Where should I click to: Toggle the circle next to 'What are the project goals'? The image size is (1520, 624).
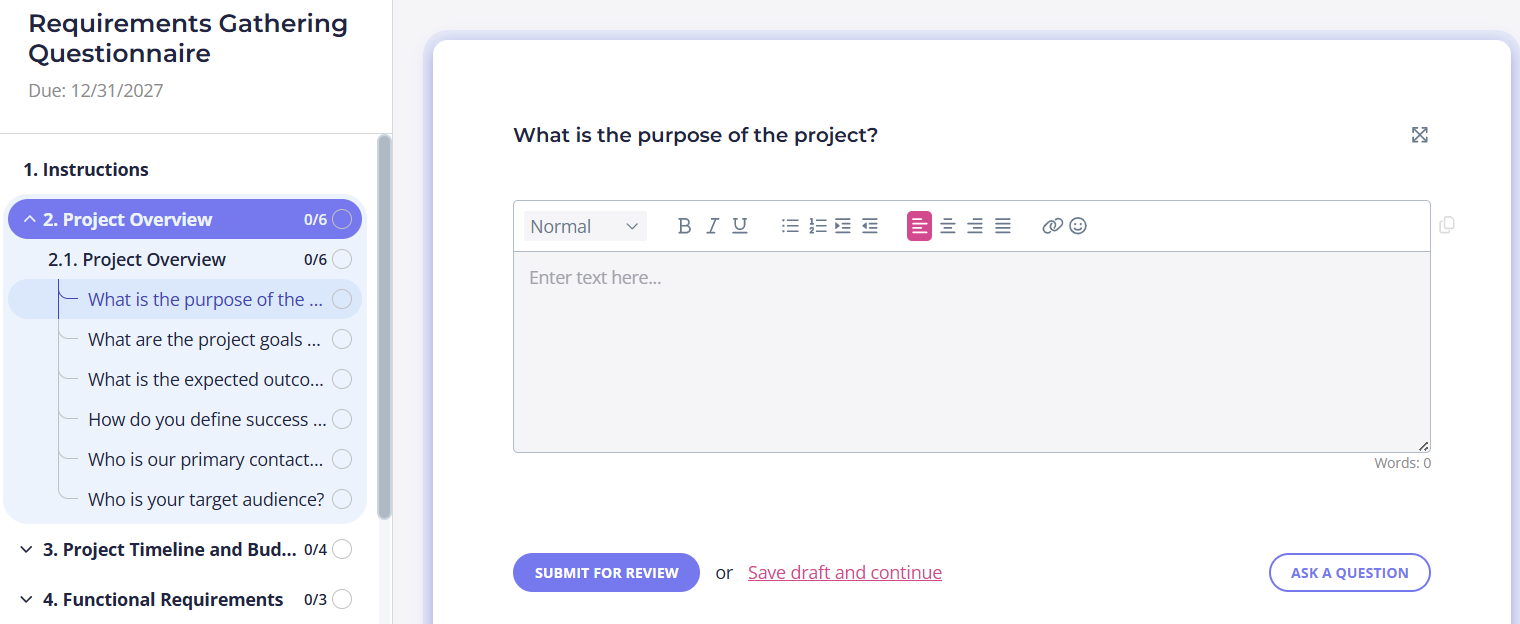click(342, 339)
